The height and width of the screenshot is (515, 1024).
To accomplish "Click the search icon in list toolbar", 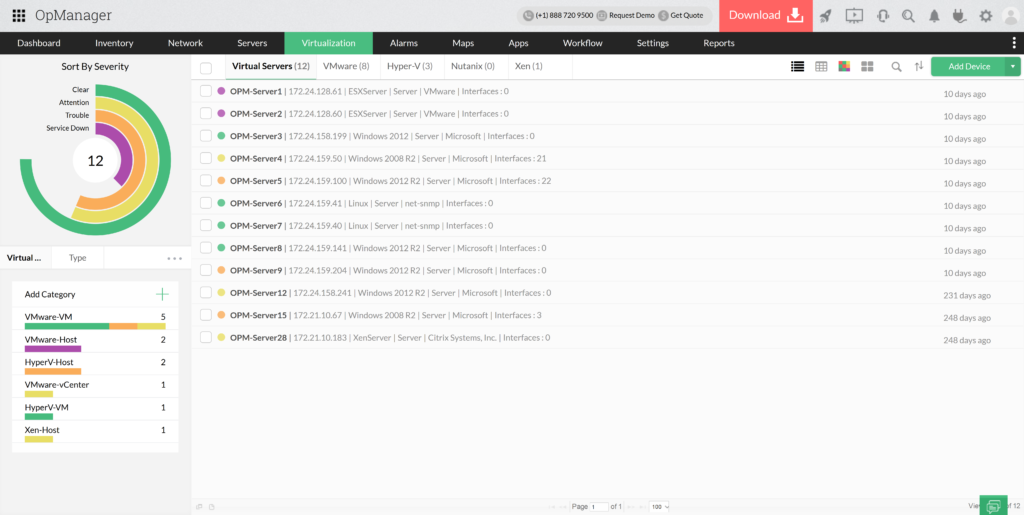I will tap(896, 66).
